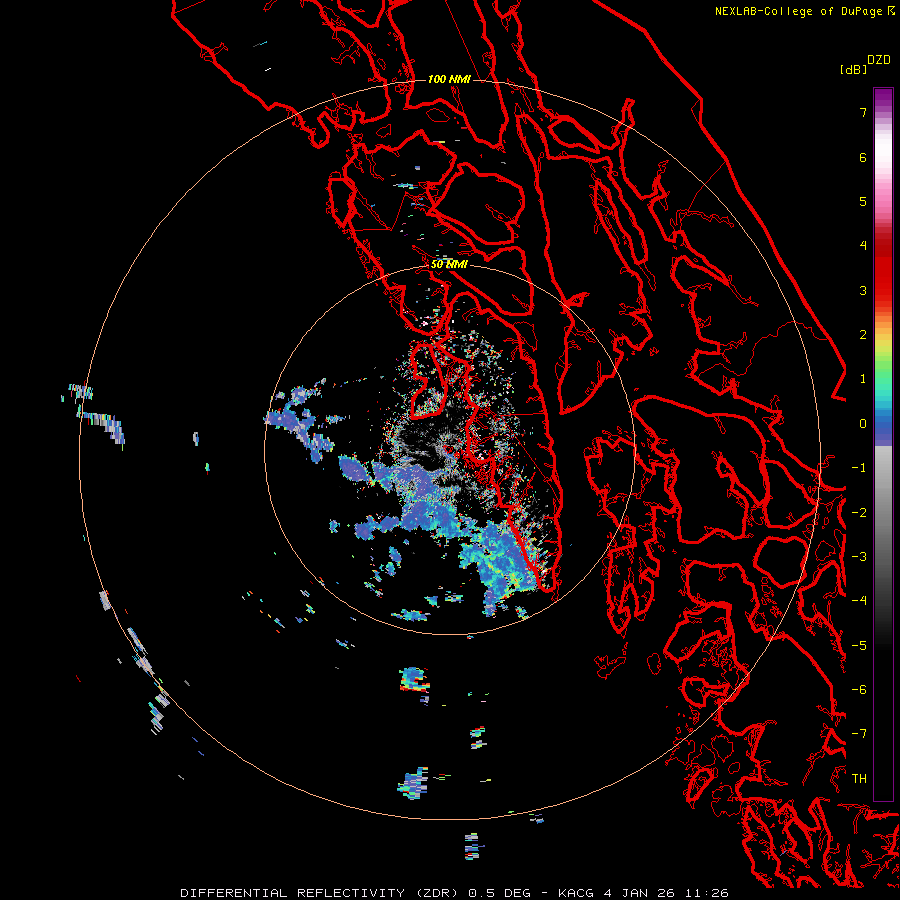
Task: Select the -2 tick label on the color scale
Action: click(x=859, y=513)
